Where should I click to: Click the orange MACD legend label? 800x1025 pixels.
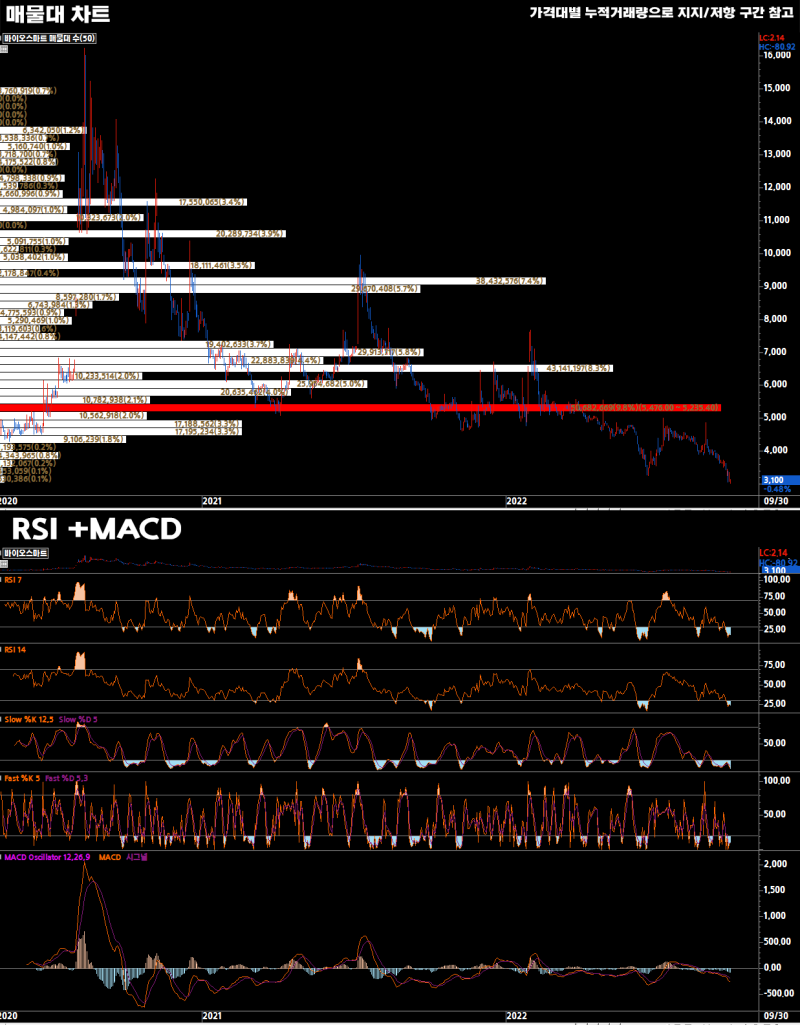(110, 857)
